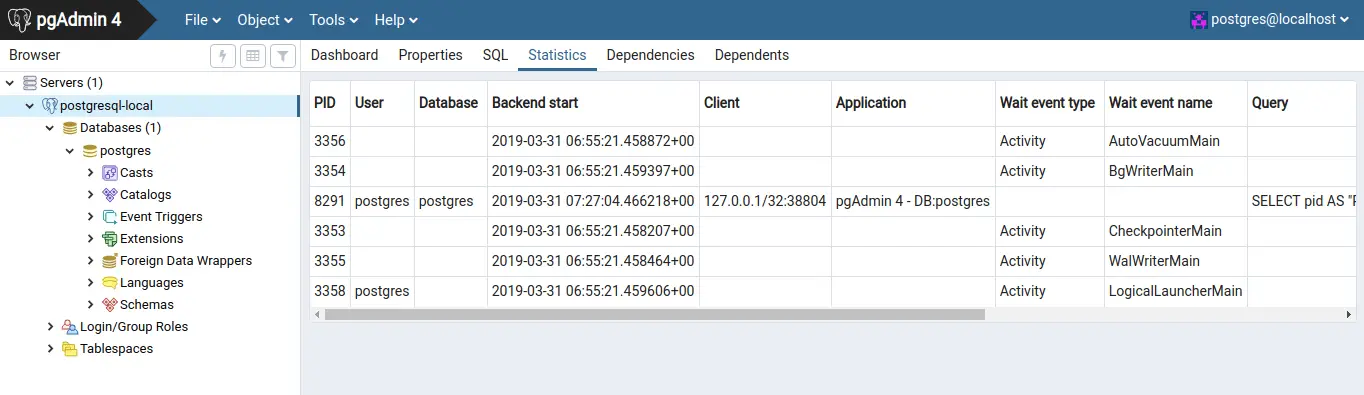
Task: Click the 127.0.0.1/32:38804 client cell
Action: pos(765,201)
